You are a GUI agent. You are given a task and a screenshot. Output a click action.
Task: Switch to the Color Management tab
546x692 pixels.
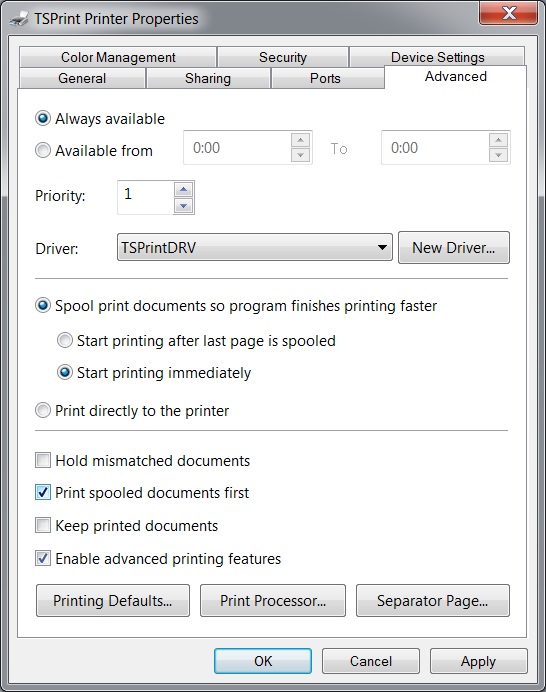click(x=118, y=57)
